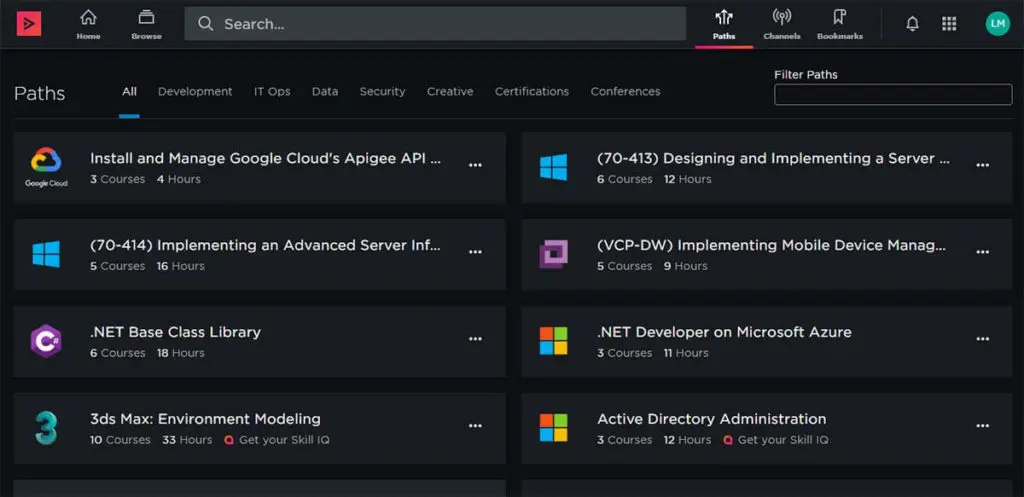The width and height of the screenshot is (1024, 497).
Task: Open the notifications bell
Action: (912, 24)
